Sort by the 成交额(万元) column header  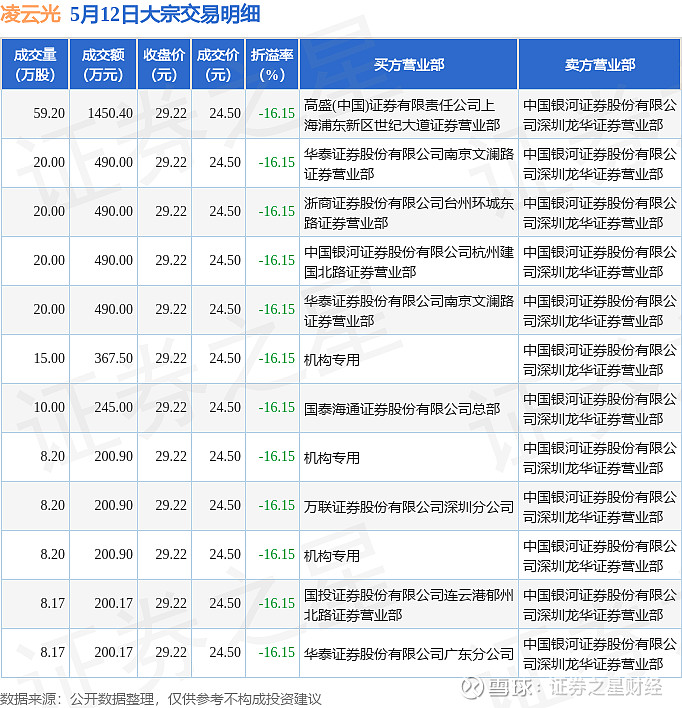click(104, 65)
